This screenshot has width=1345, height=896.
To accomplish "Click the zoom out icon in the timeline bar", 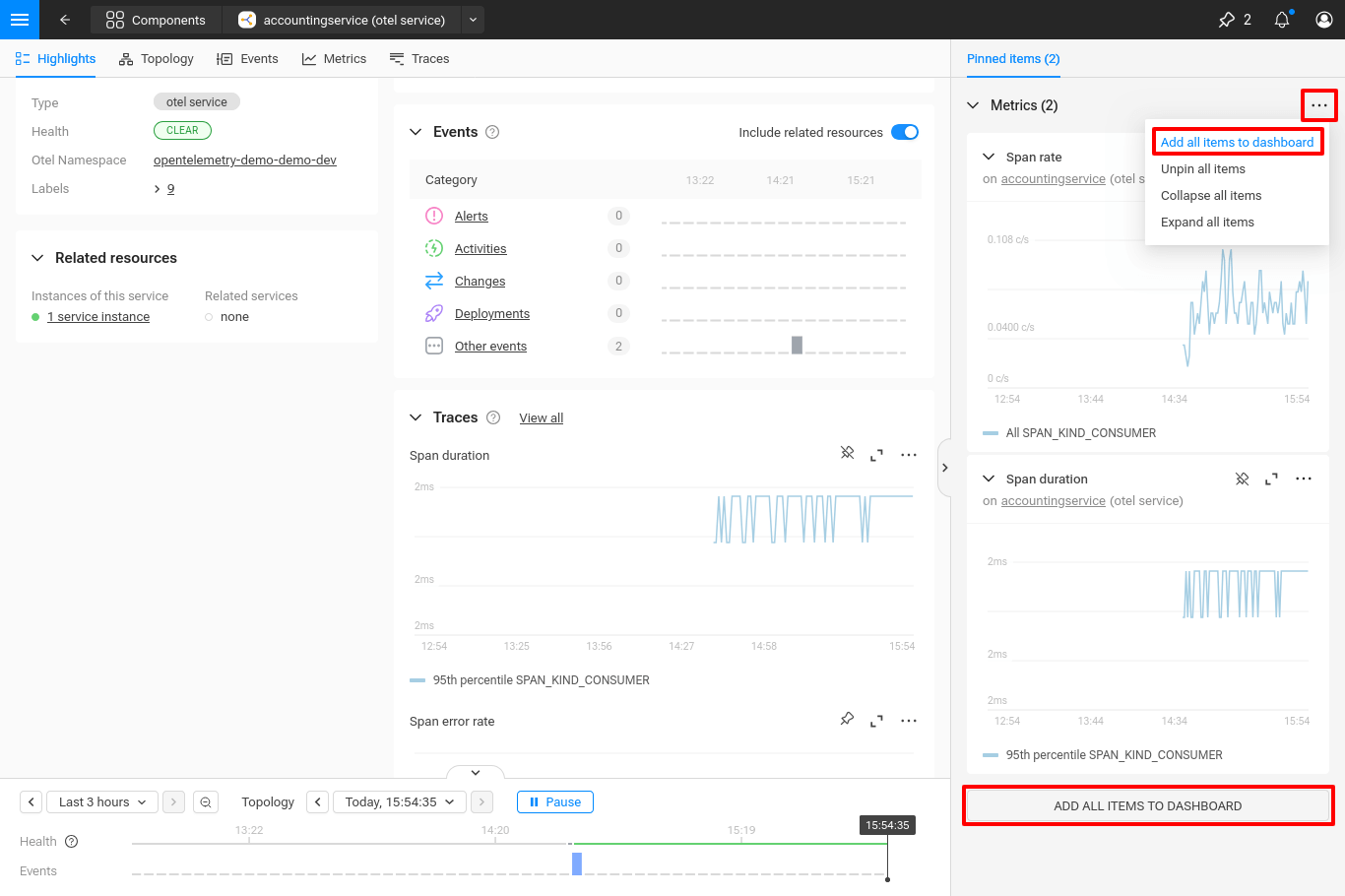I will pyautogui.click(x=206, y=801).
